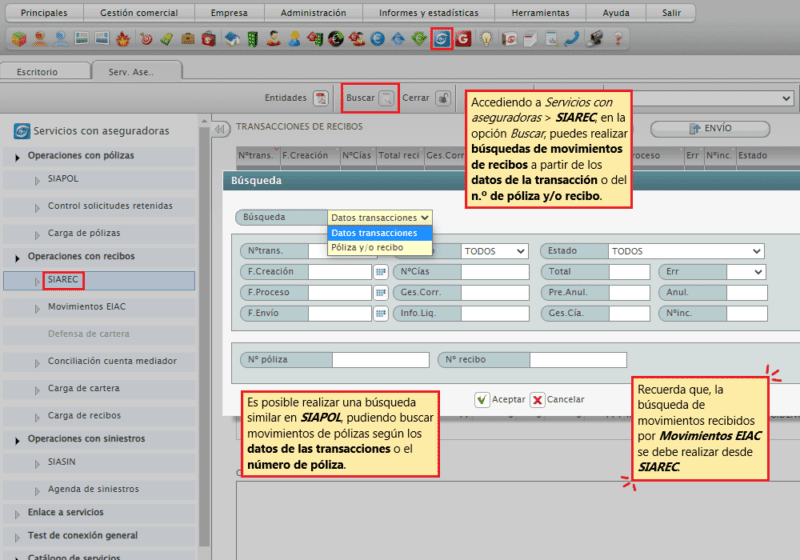This screenshot has height=560, width=800.
Task: Click the PDF icon next to Entidades
Action: pyautogui.click(x=321, y=98)
